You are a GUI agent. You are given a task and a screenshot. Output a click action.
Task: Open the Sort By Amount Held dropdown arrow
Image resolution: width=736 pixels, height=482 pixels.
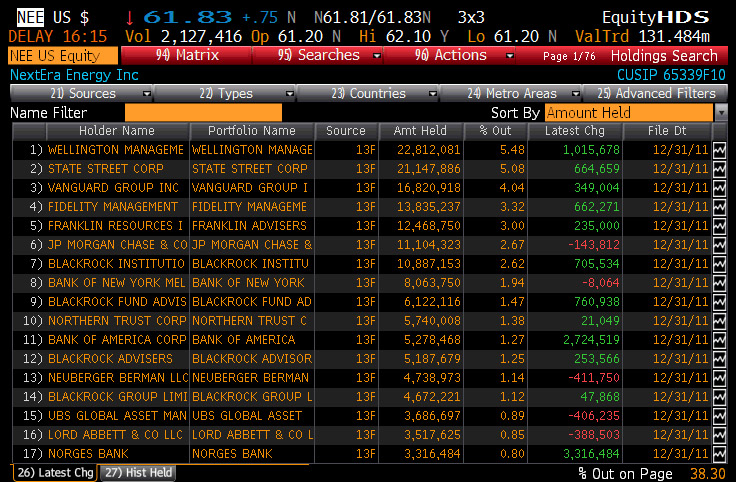coord(721,113)
